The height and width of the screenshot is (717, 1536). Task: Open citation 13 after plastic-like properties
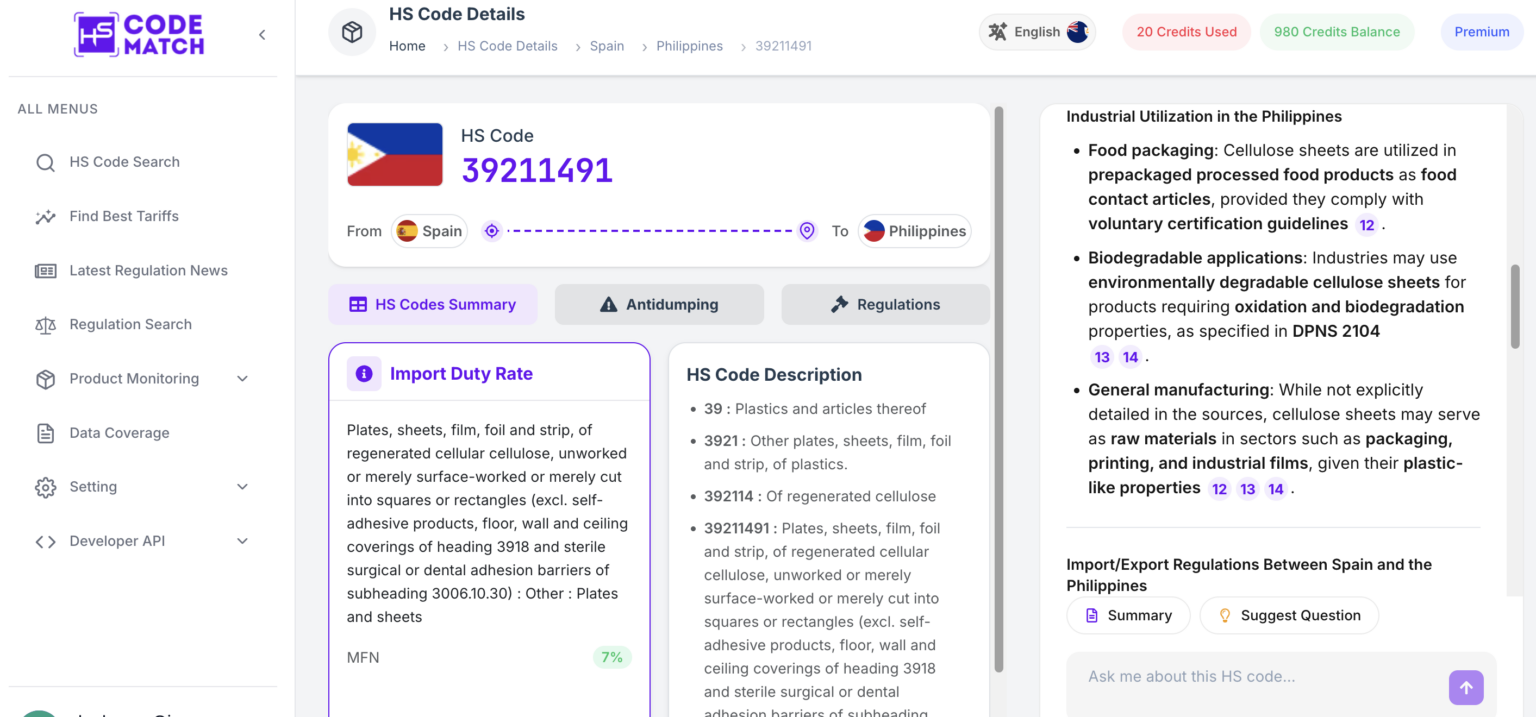pyautogui.click(x=1247, y=489)
